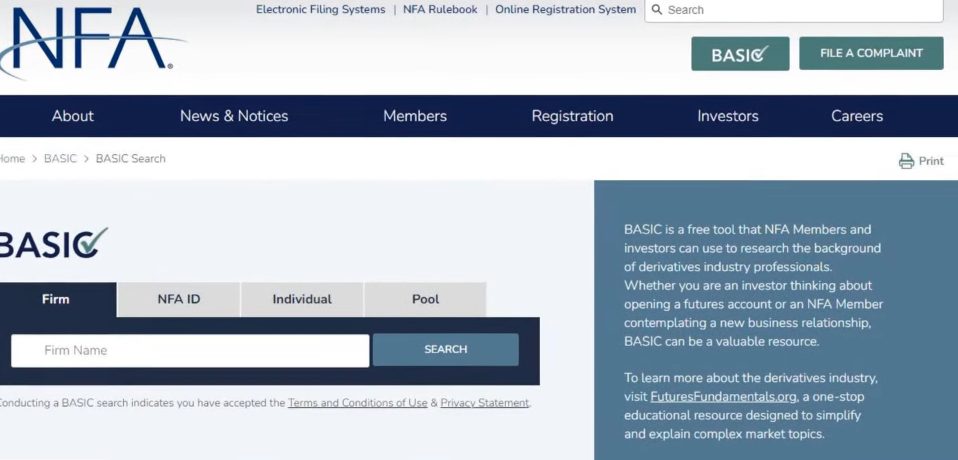Switch to the Pool tab

[x=425, y=299]
